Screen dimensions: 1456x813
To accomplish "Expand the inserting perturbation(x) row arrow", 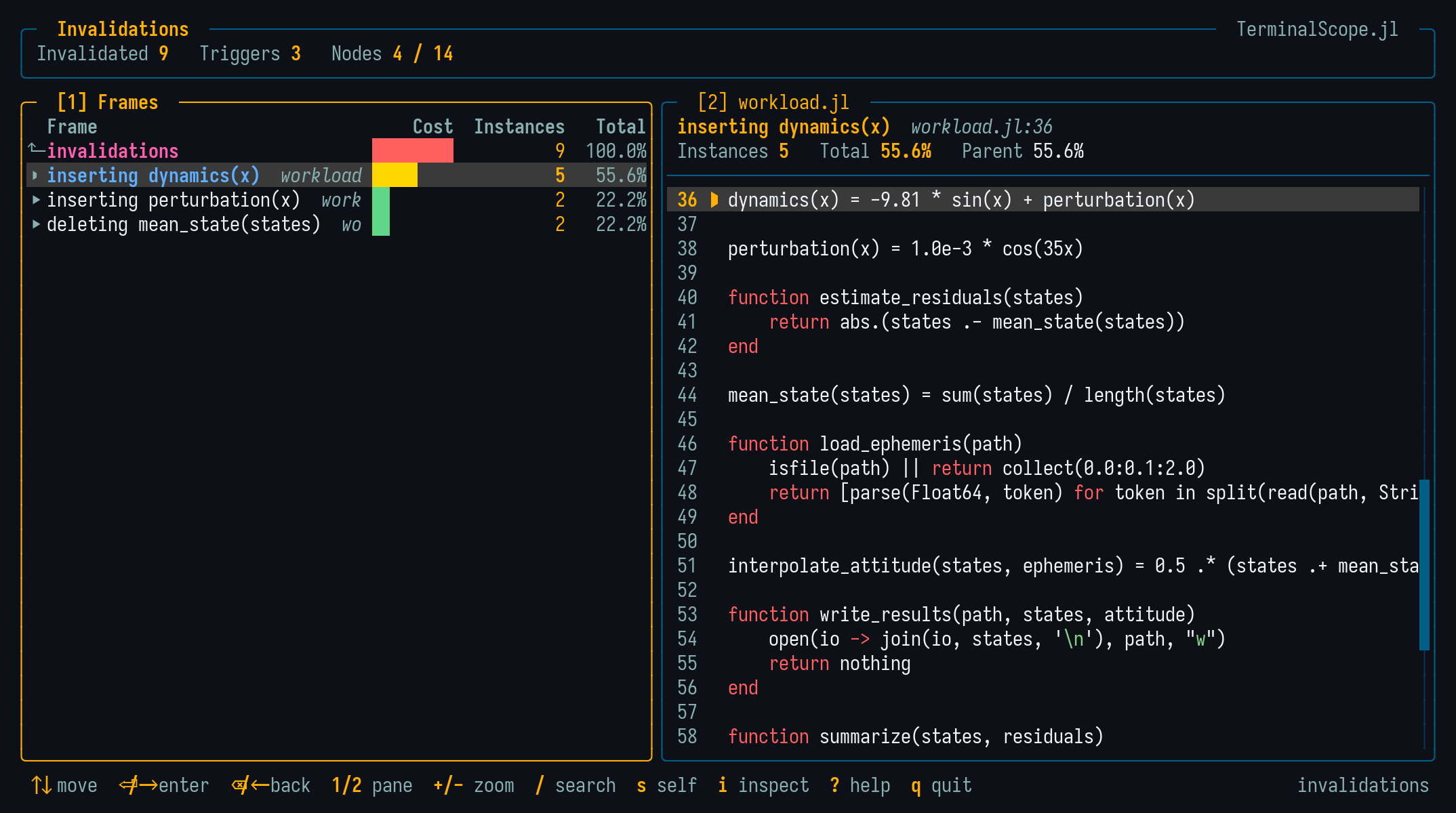I will tap(36, 199).
